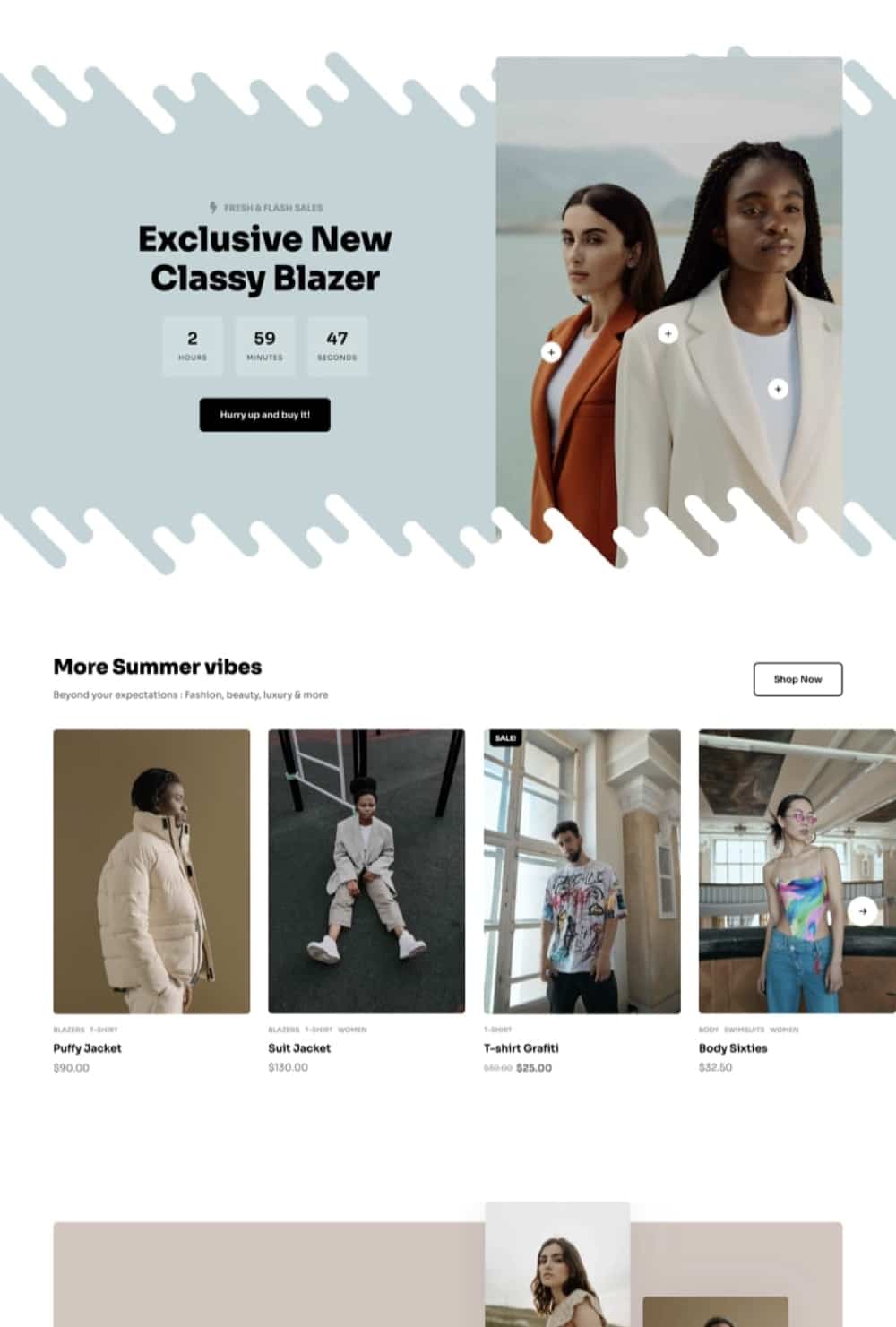
Task: Click the lightning bolt flash sales icon
Action: point(213,207)
